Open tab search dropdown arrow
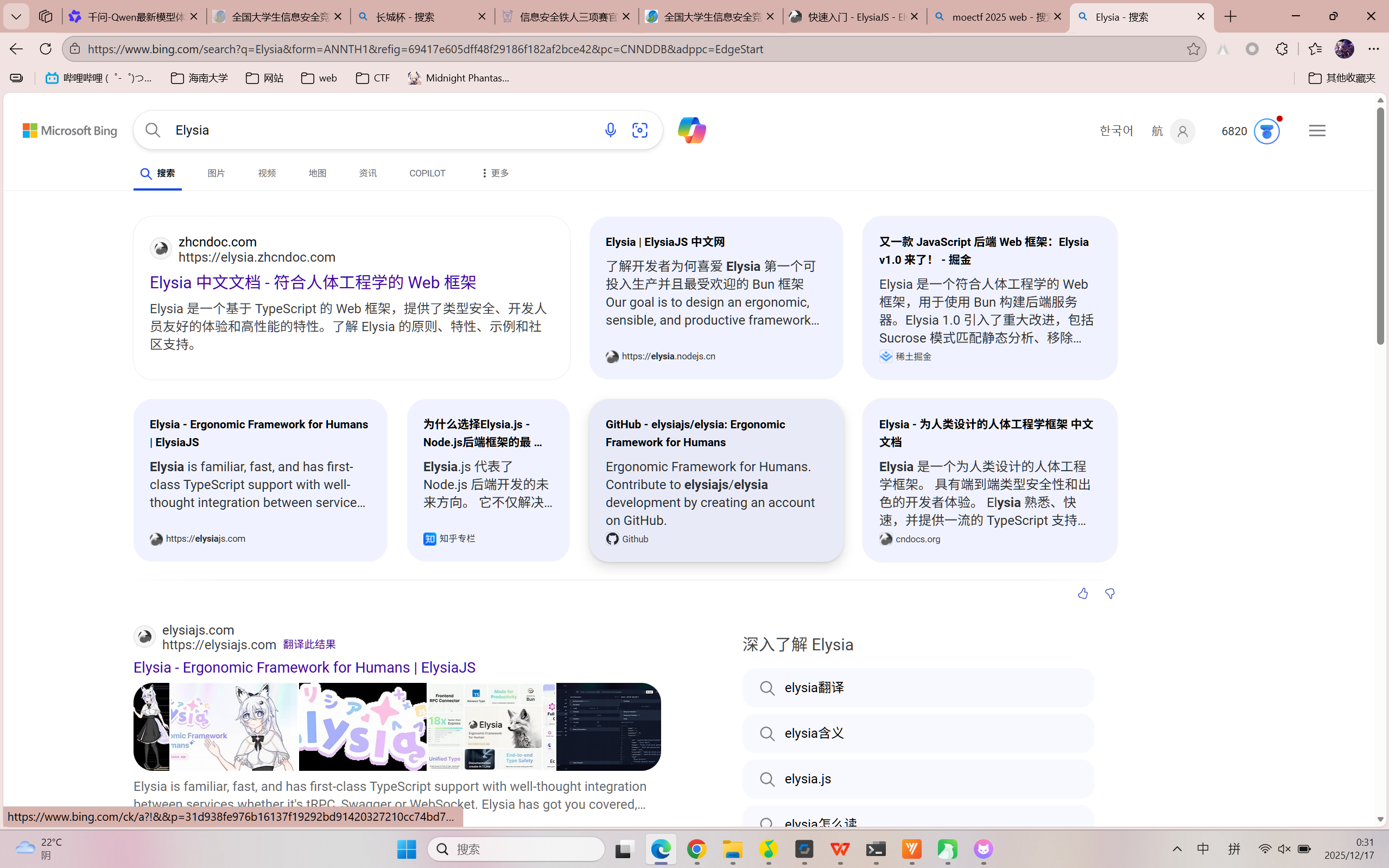 [x=16, y=17]
